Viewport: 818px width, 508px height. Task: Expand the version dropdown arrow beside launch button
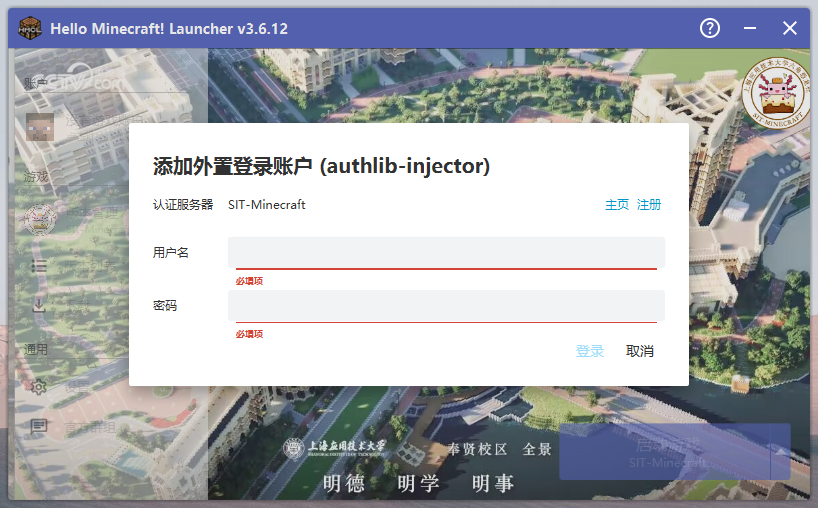pyautogui.click(x=779, y=451)
